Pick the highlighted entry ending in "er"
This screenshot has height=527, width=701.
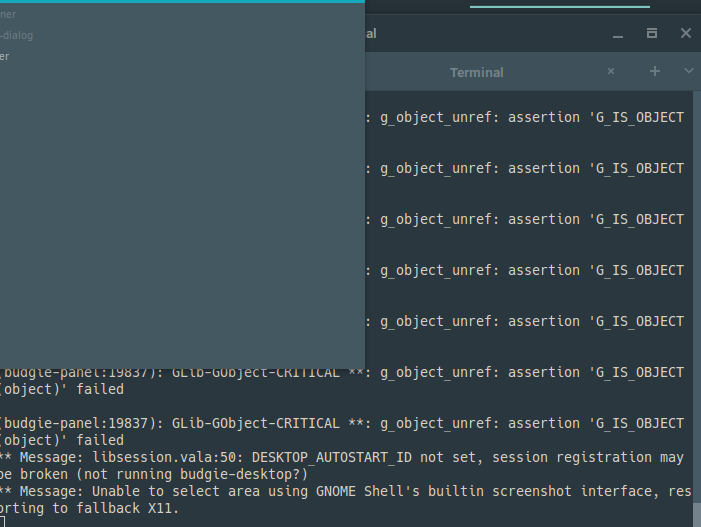click(4, 56)
